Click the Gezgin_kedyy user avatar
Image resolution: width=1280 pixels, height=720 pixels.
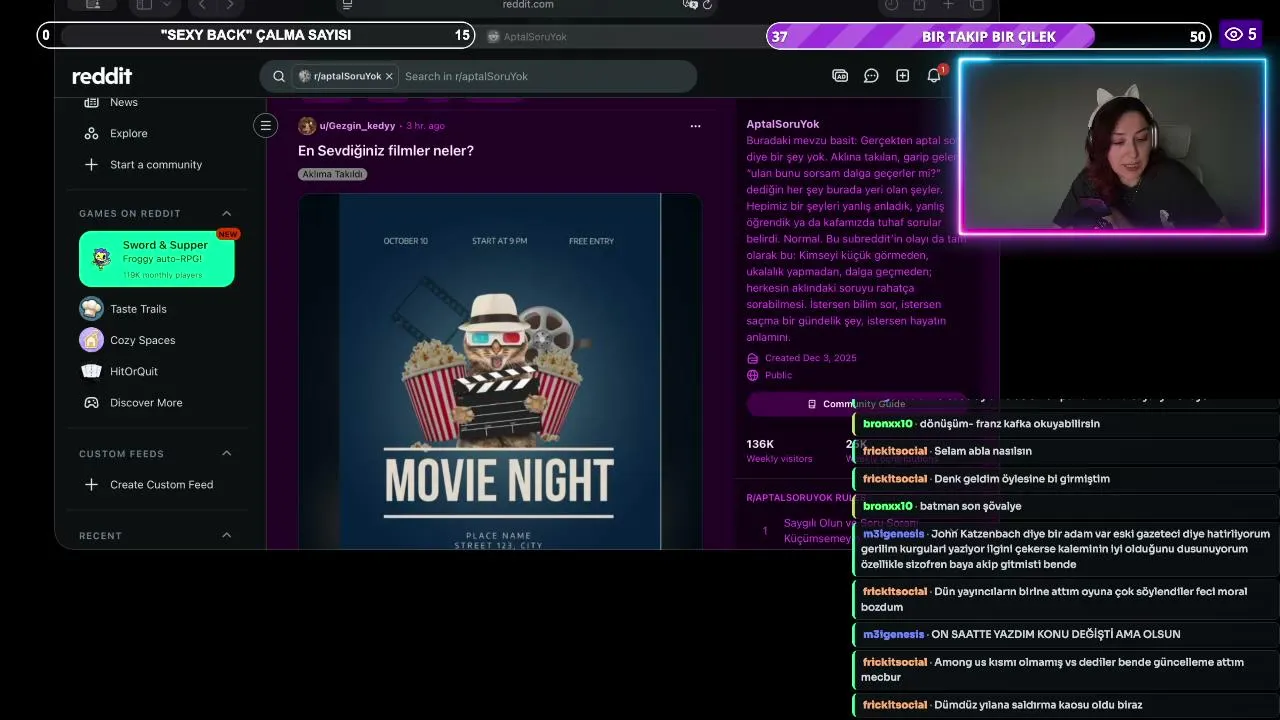[x=307, y=126]
